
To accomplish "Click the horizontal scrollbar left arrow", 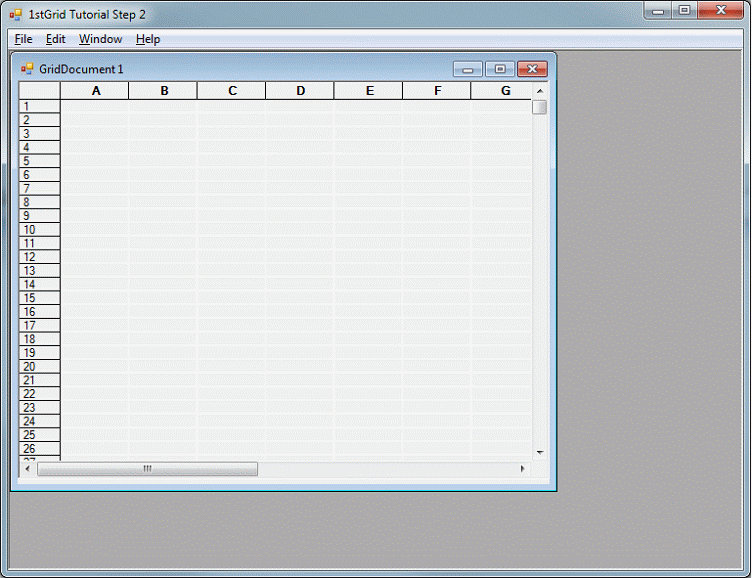I will tap(27, 468).
